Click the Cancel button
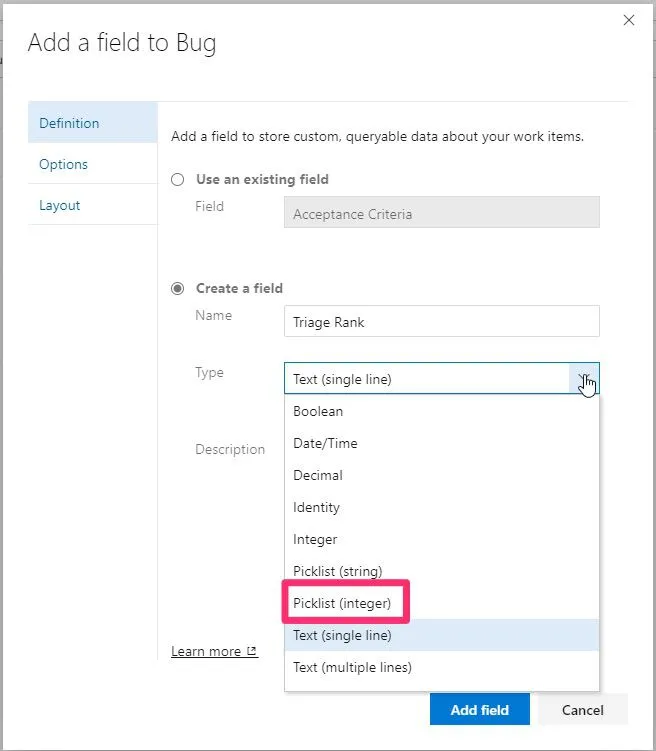Screen dimensions: 656x751 (582, 710)
